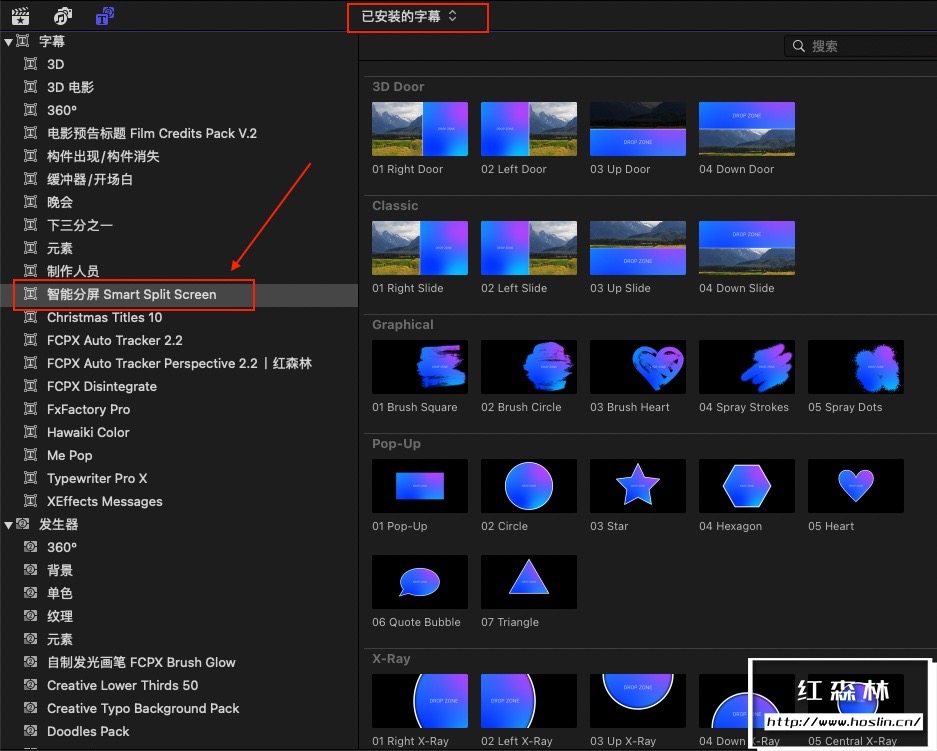Select 智能分屏 Smart Split Screen category
Viewport: 937px width, 751px height.
[131, 295]
